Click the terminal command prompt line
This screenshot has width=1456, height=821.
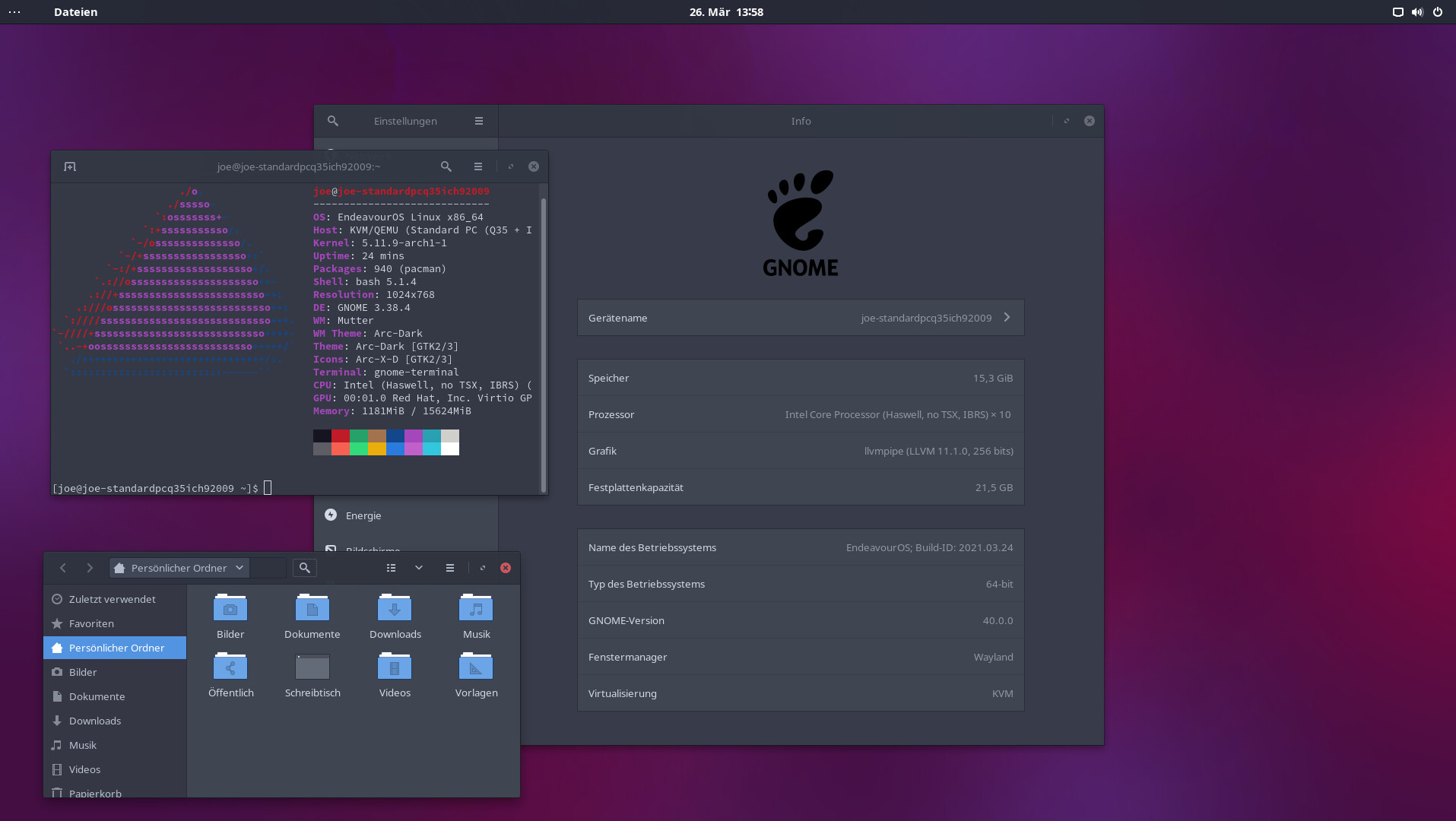[162, 488]
